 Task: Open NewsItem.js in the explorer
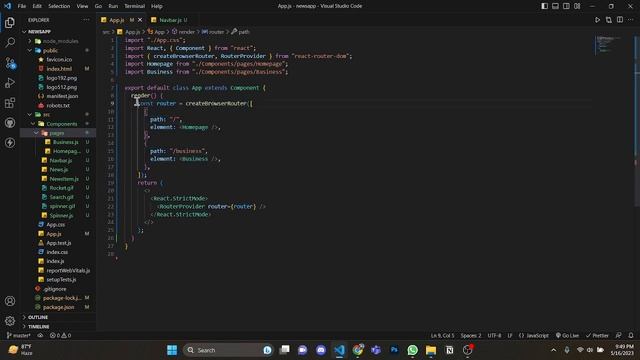pos(64,179)
